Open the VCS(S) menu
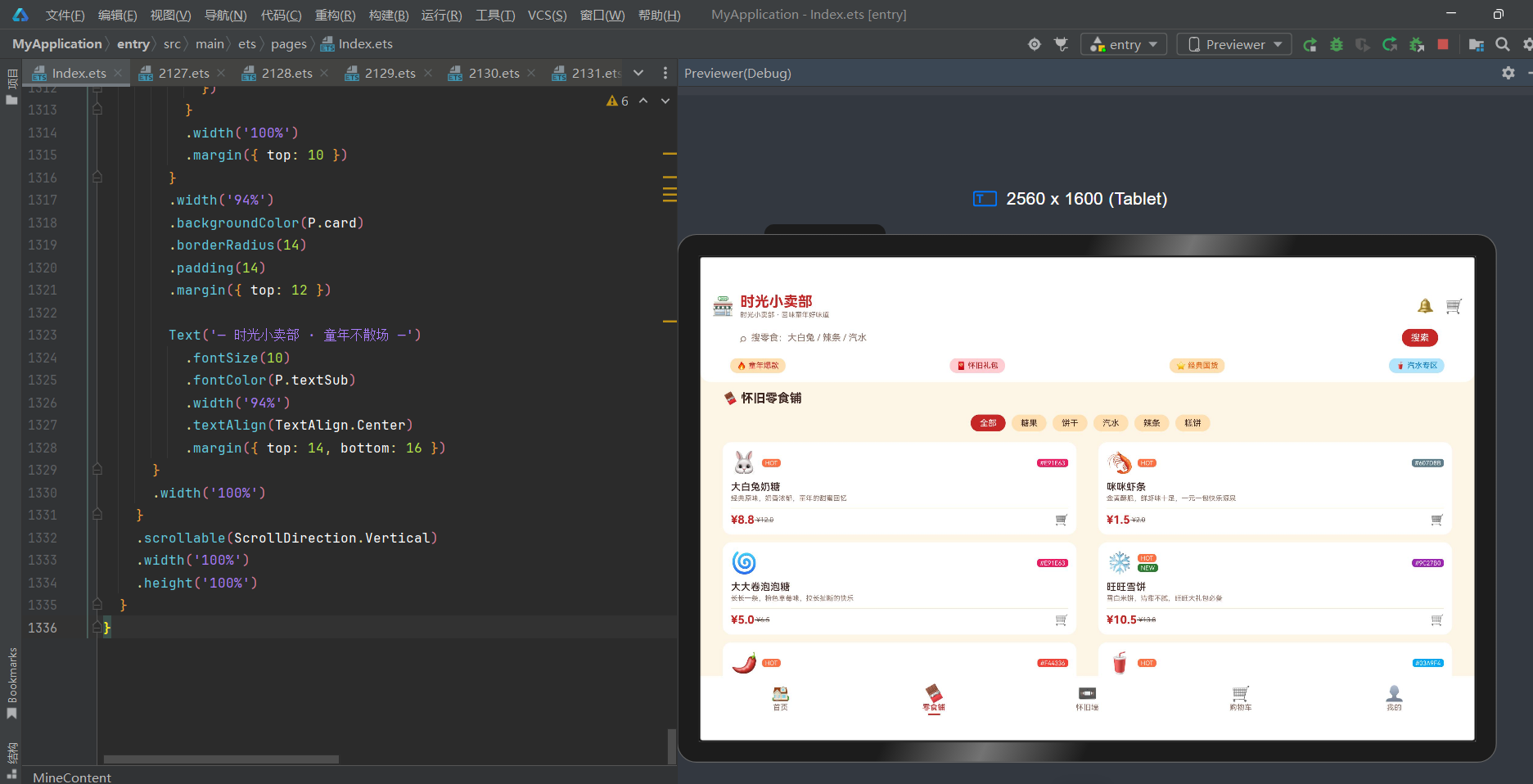The width and height of the screenshot is (1533, 784). 547,15
